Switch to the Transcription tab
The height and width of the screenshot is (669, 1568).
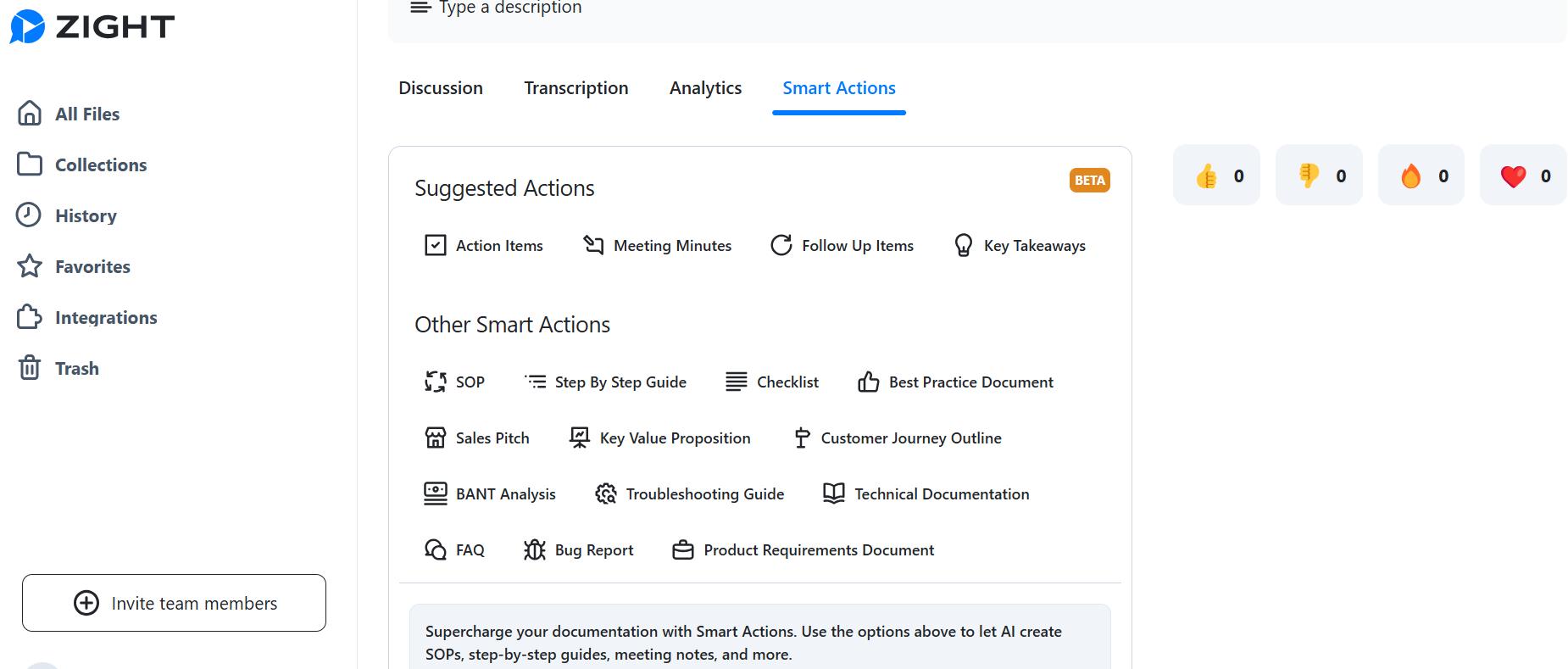click(576, 88)
